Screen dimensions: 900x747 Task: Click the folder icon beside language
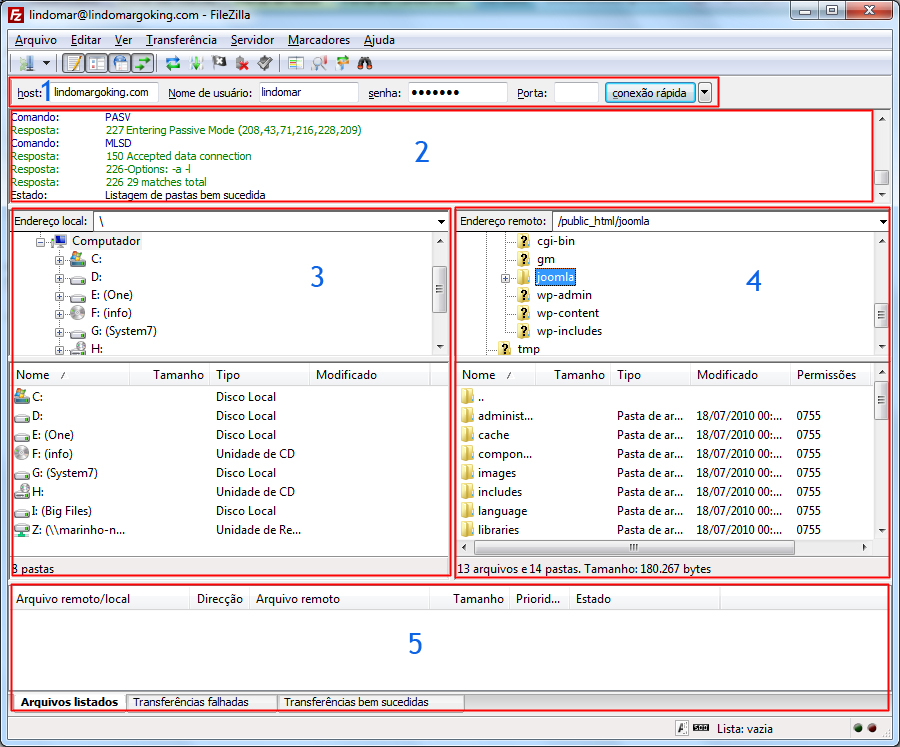[x=468, y=510]
